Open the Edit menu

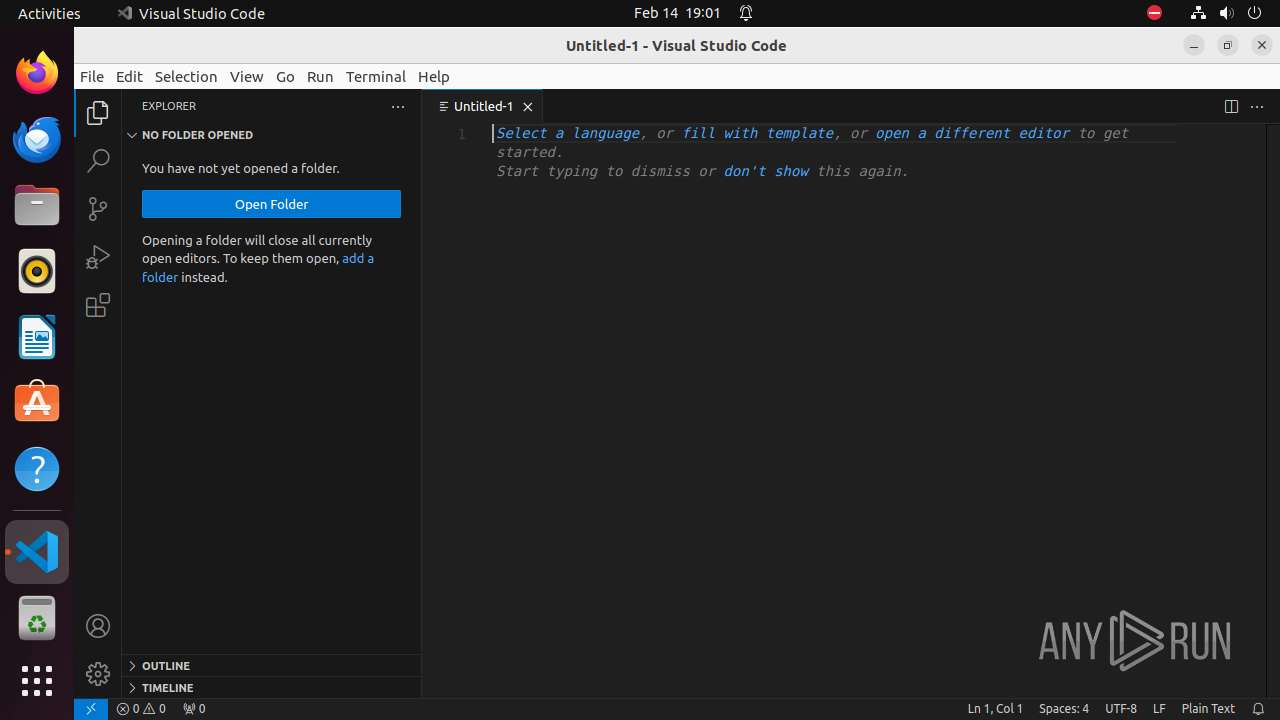(129, 77)
